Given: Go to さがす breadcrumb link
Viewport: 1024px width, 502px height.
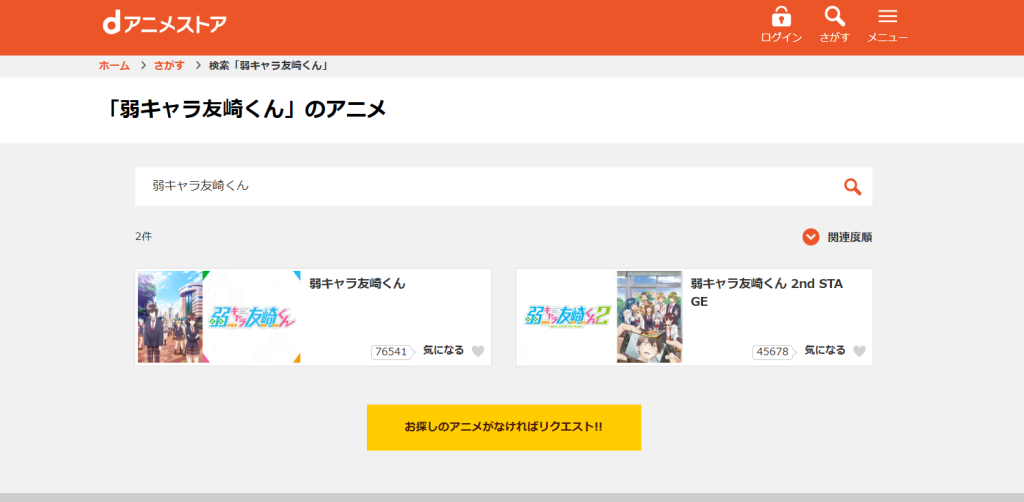Looking at the screenshot, I should (169, 65).
